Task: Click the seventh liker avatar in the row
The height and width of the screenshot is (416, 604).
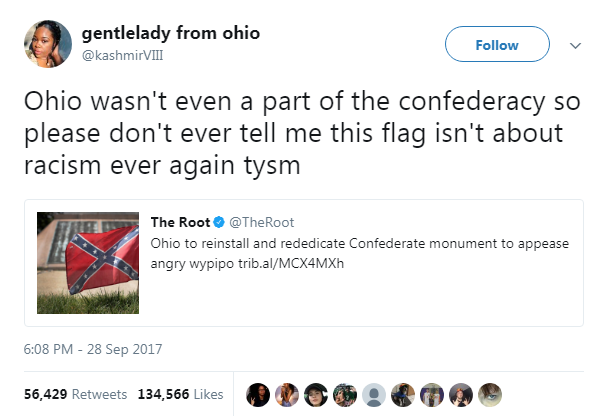Action: click(431, 394)
